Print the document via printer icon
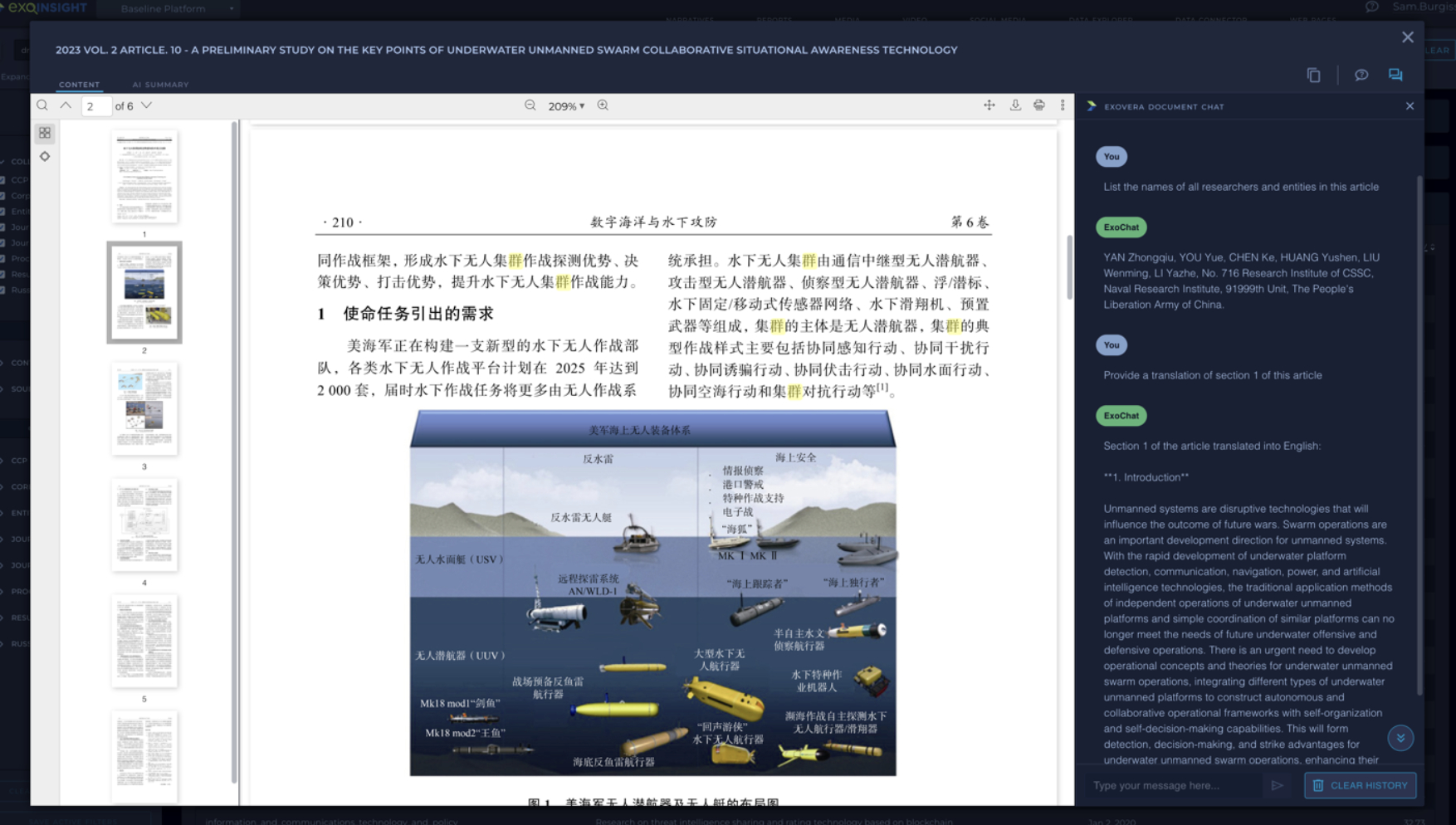The width and height of the screenshot is (1456, 825). 1038,105
